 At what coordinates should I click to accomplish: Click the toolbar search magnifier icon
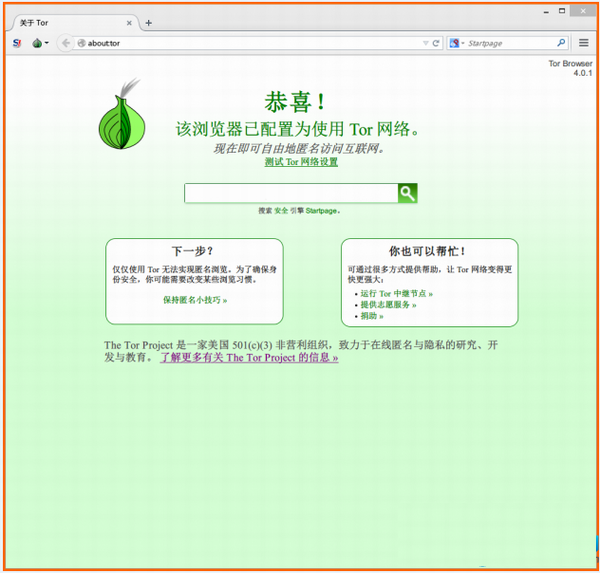coord(561,43)
